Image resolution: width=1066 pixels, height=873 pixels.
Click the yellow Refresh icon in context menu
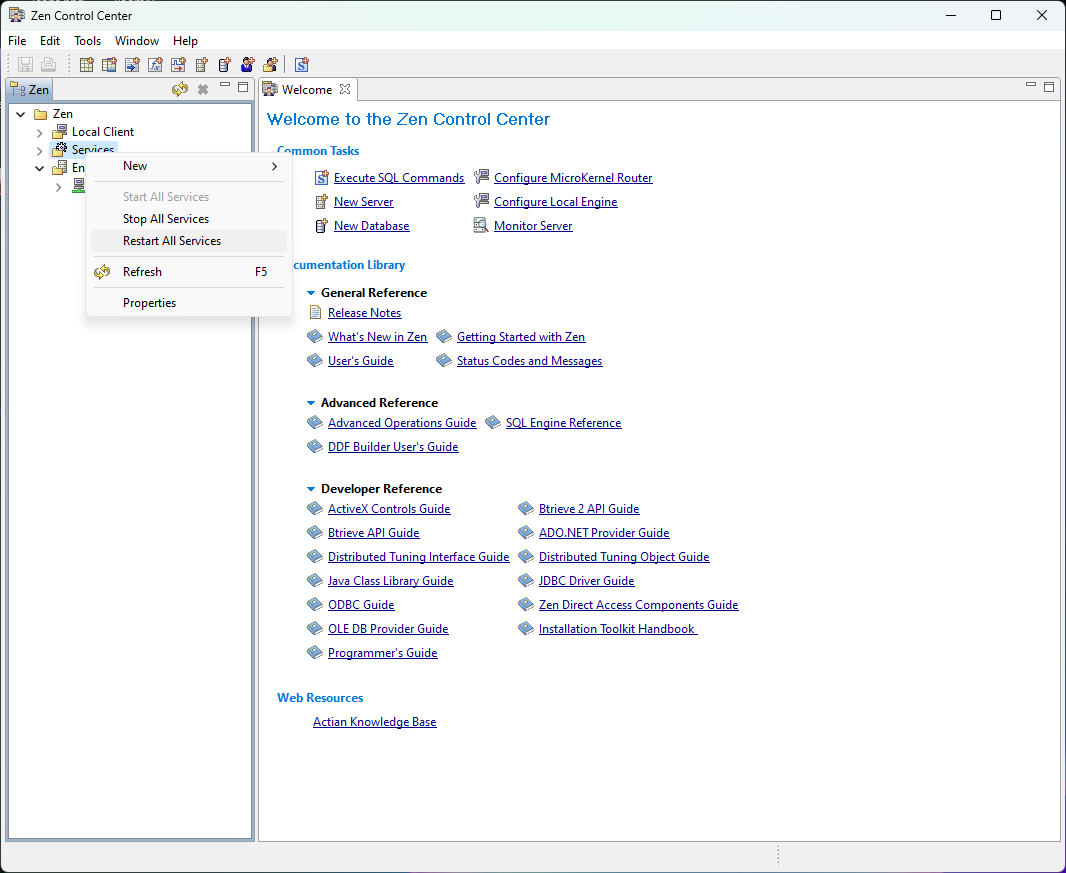[102, 272]
